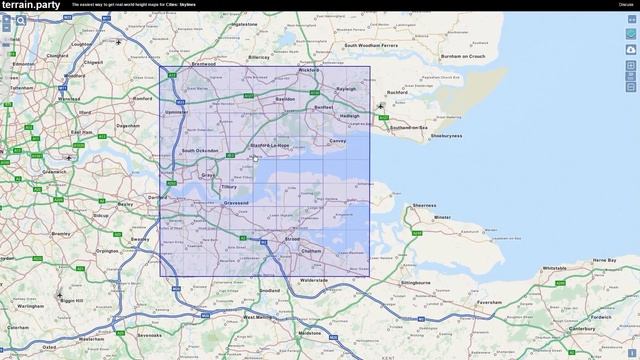Click the Billericay label
This screenshot has width=640, height=360.
pyautogui.click(x=259, y=58)
